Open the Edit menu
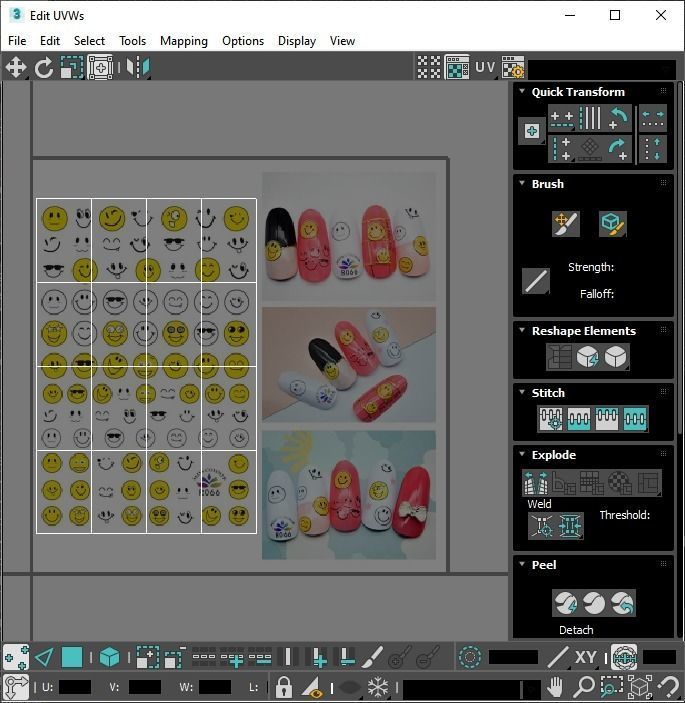This screenshot has height=703, width=685. (x=50, y=41)
